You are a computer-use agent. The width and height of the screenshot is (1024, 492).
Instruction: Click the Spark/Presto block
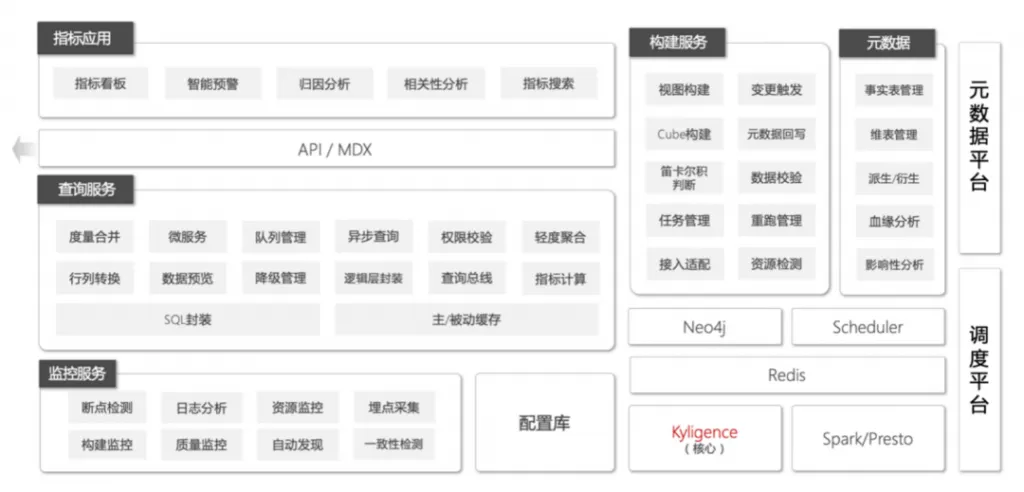(867, 438)
